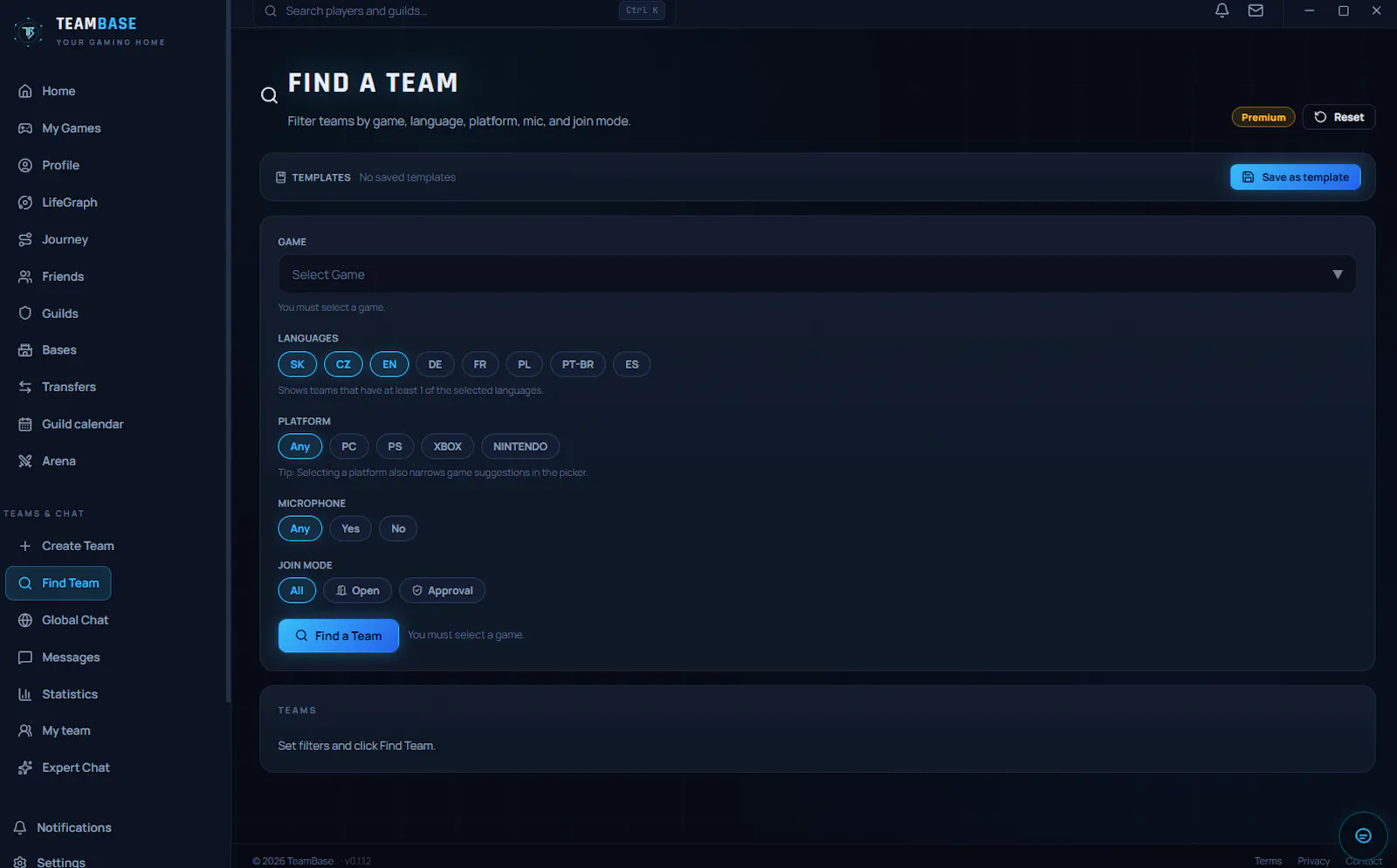
Task: Enable the ES language filter
Action: point(632,364)
